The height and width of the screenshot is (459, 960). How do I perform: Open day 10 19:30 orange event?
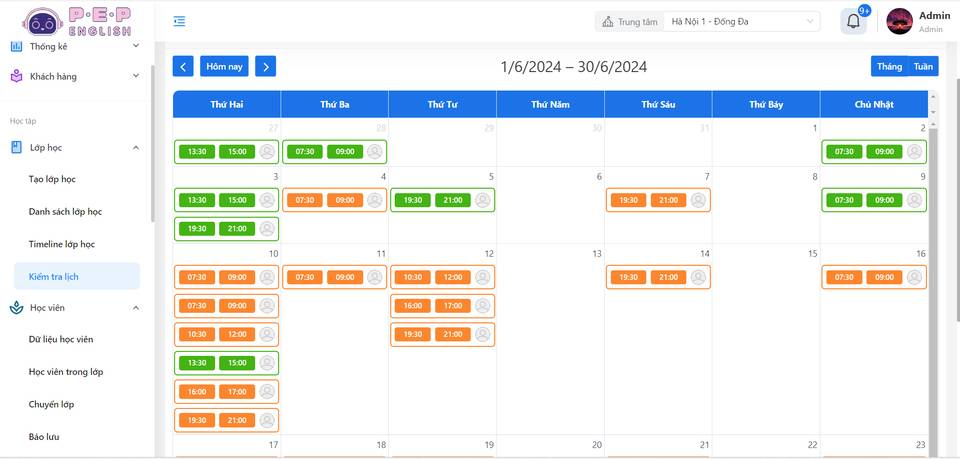(227, 420)
